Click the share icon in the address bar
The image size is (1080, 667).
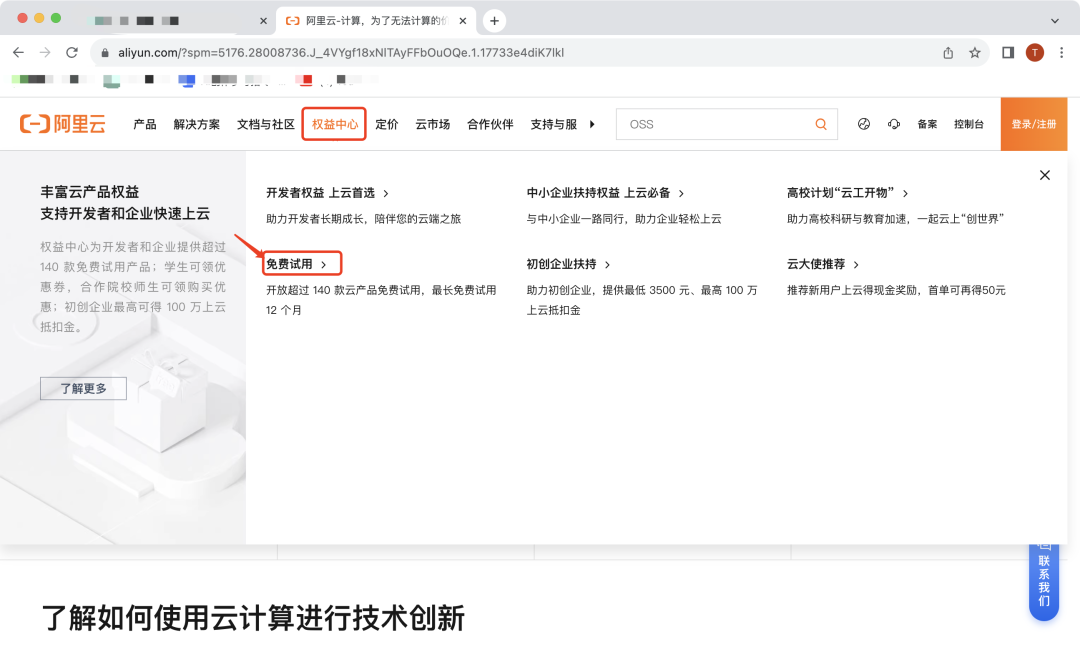(946, 52)
